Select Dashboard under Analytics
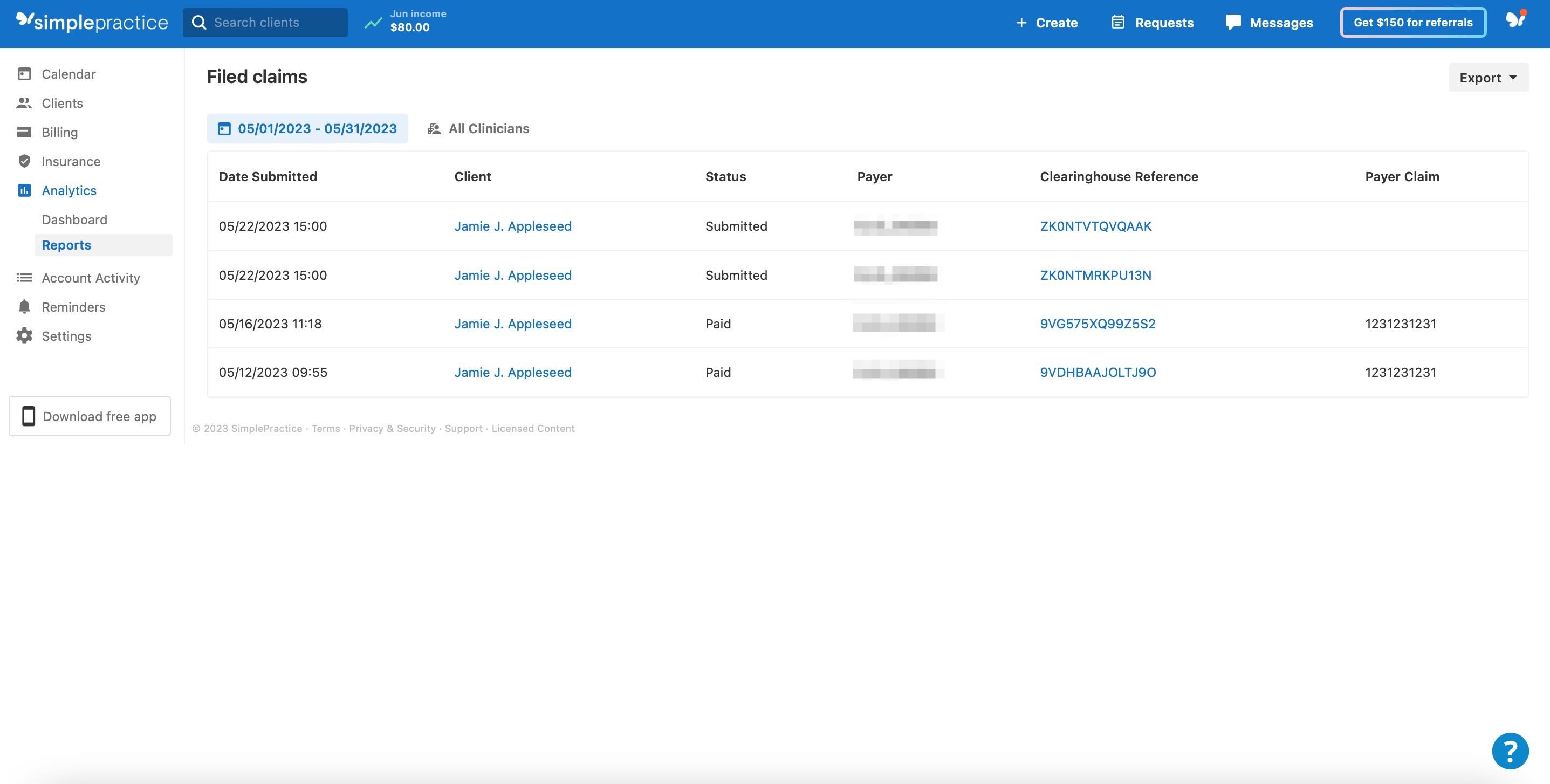 [74, 219]
